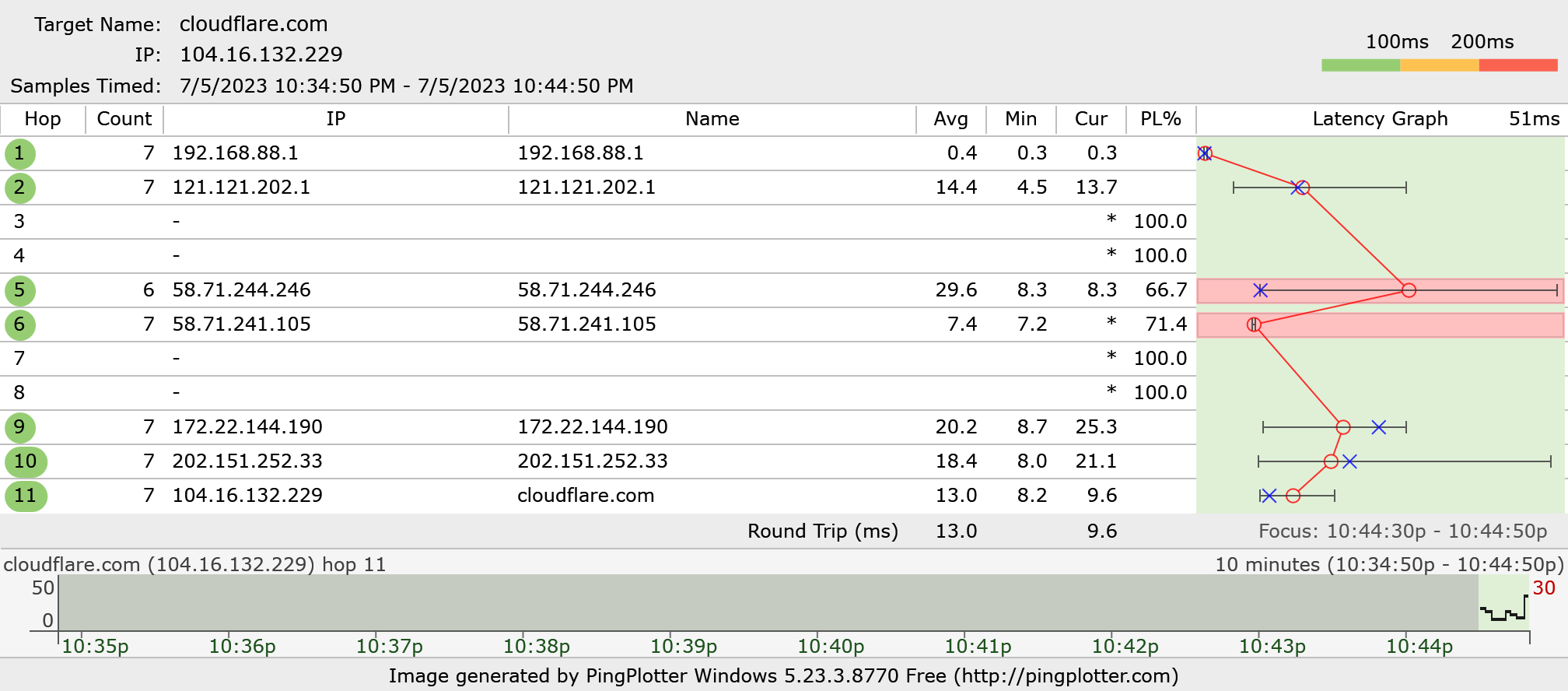Click the green hop 1 circle

point(20,153)
